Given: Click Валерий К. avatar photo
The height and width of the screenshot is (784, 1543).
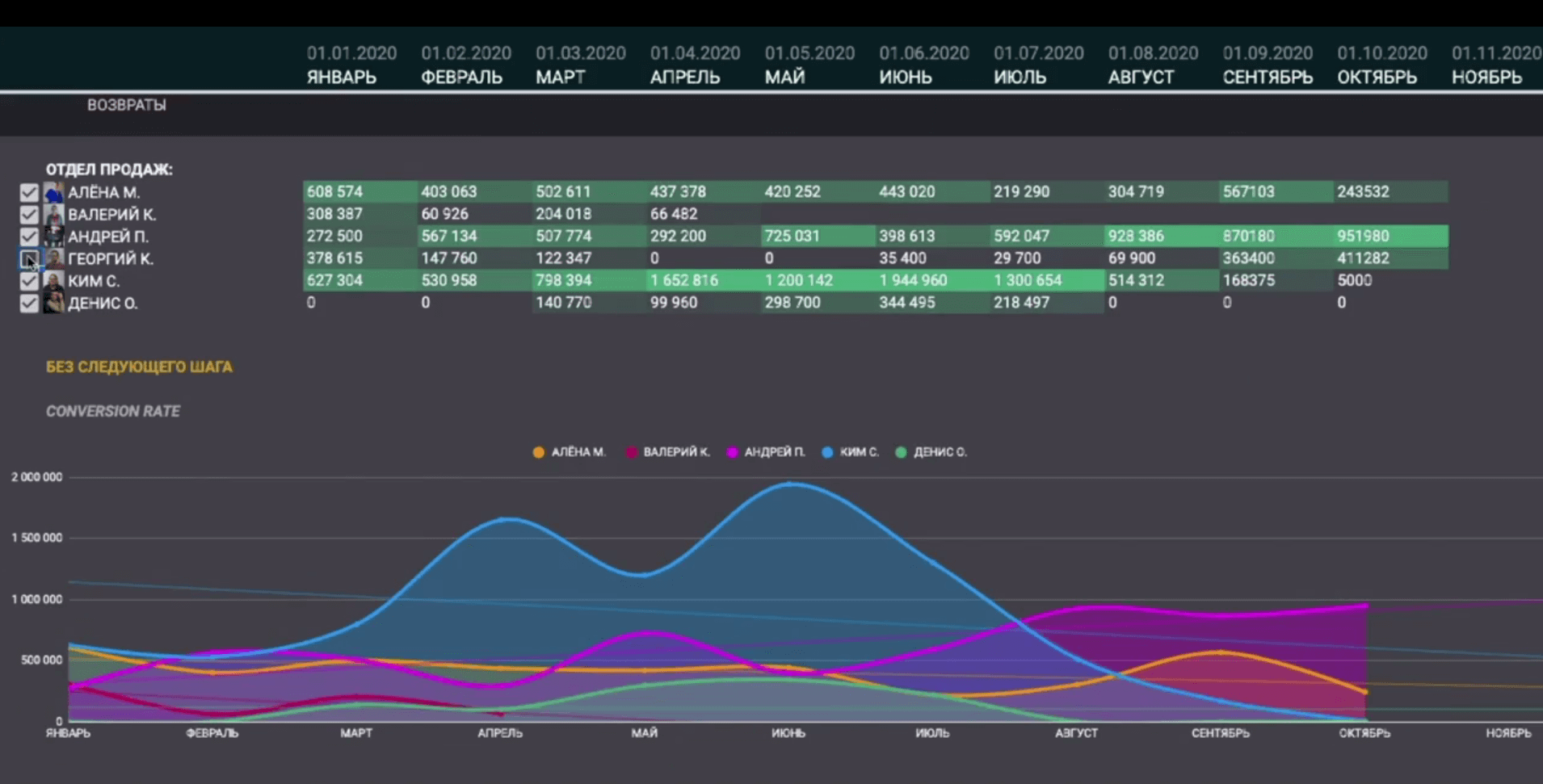Looking at the screenshot, I should [x=53, y=214].
